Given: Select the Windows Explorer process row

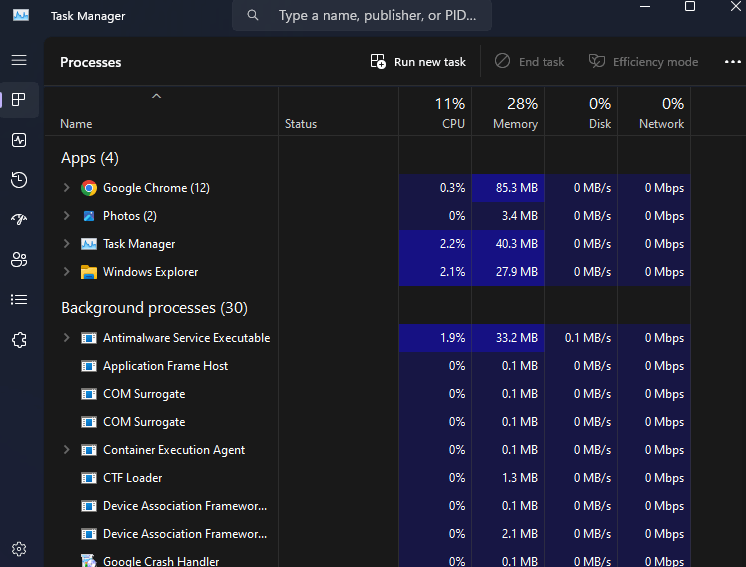Looking at the screenshot, I should [150, 272].
